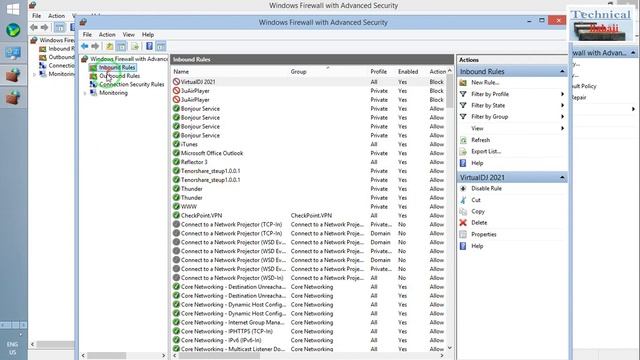This screenshot has width=640, height=360.
Task: Collapse background window actions header arrow
Action: 633,53
